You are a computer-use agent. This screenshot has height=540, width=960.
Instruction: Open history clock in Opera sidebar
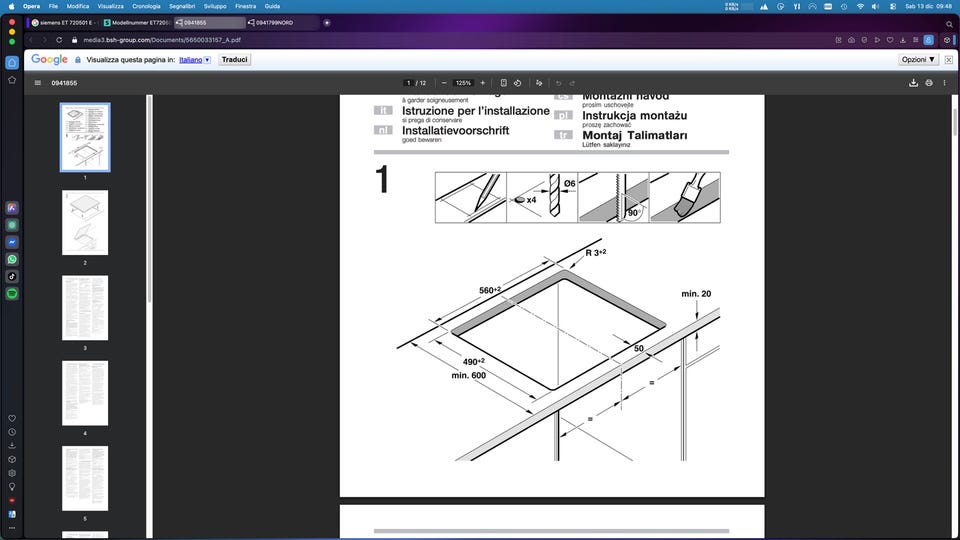[x=12, y=432]
